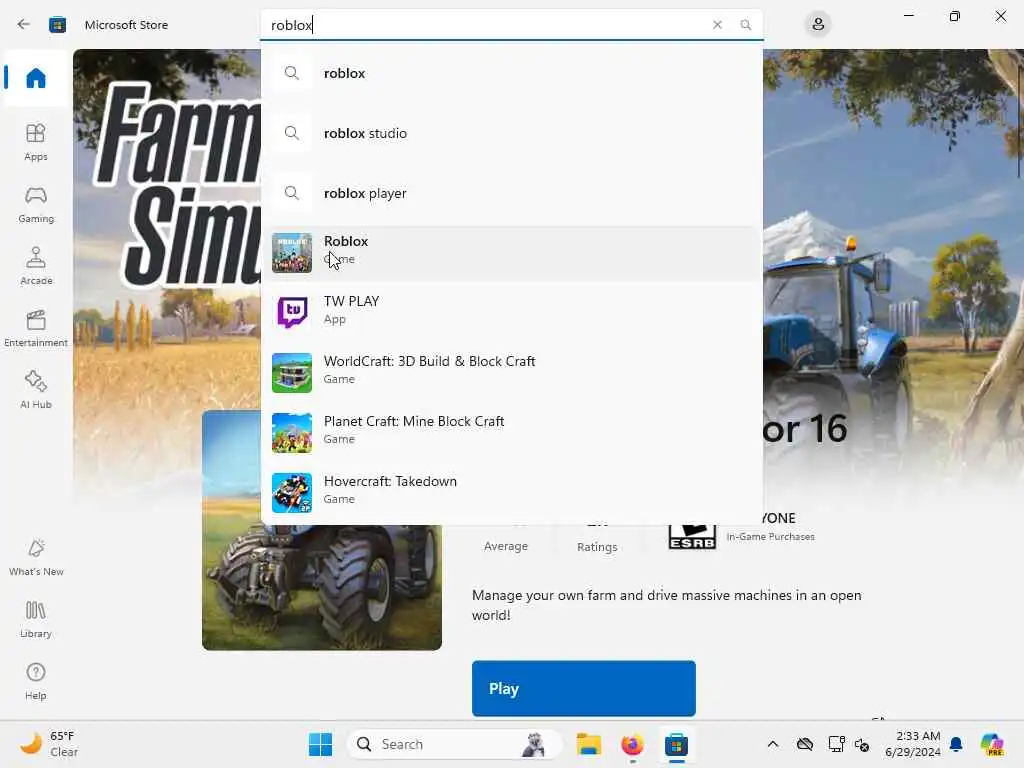Click the notification bell icon
The width and height of the screenshot is (1024, 768).
956,744
